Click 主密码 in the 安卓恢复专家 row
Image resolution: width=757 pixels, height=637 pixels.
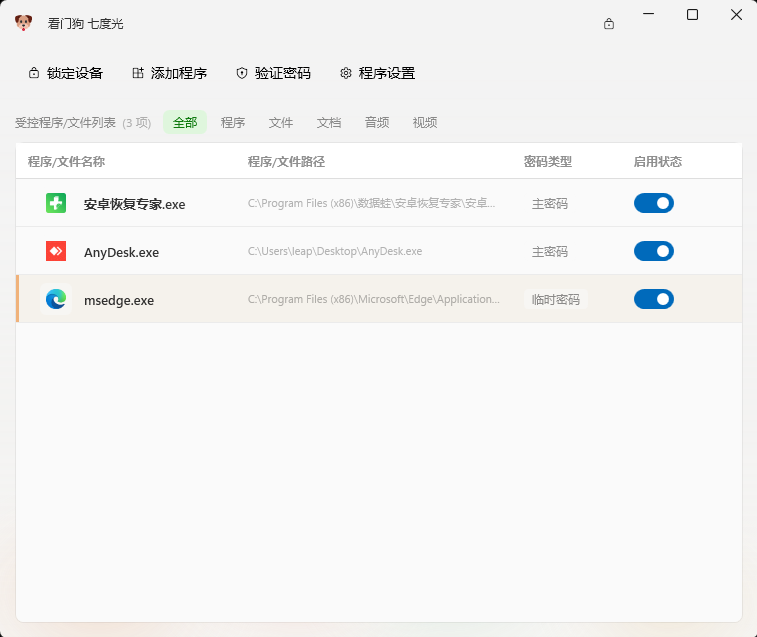(x=550, y=204)
